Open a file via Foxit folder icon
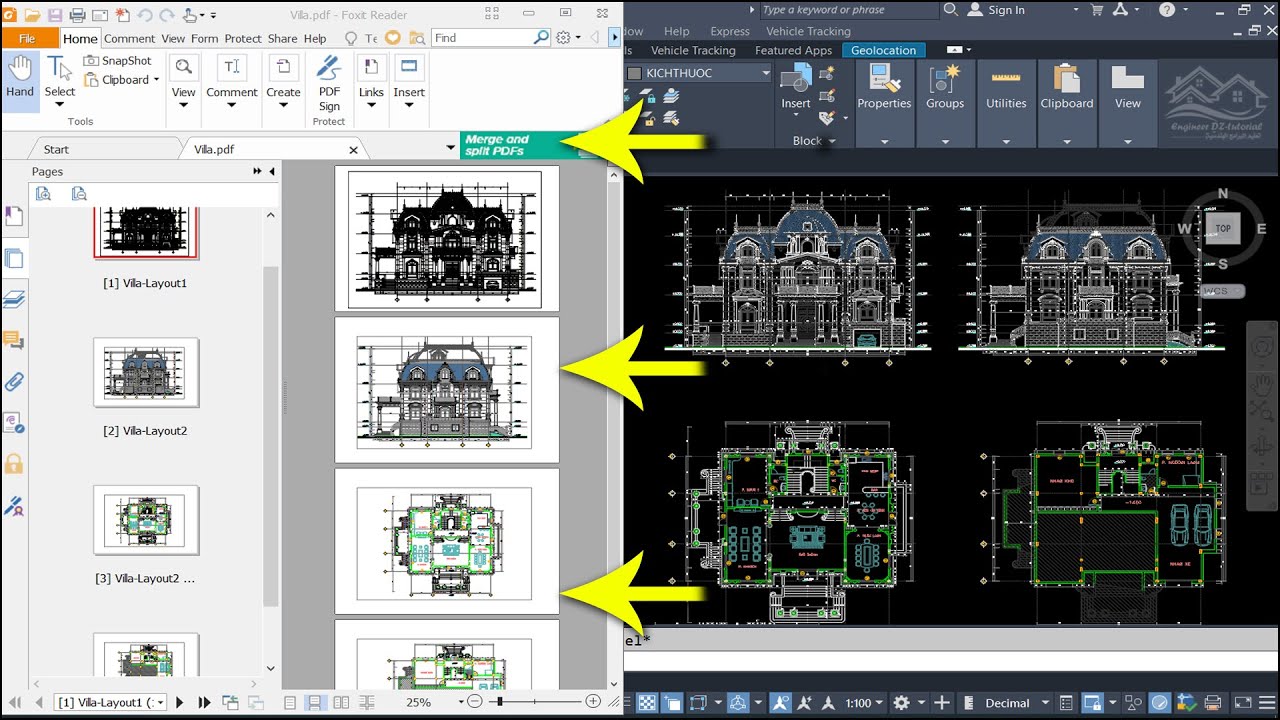Viewport: 1280px width, 720px height. [32, 15]
